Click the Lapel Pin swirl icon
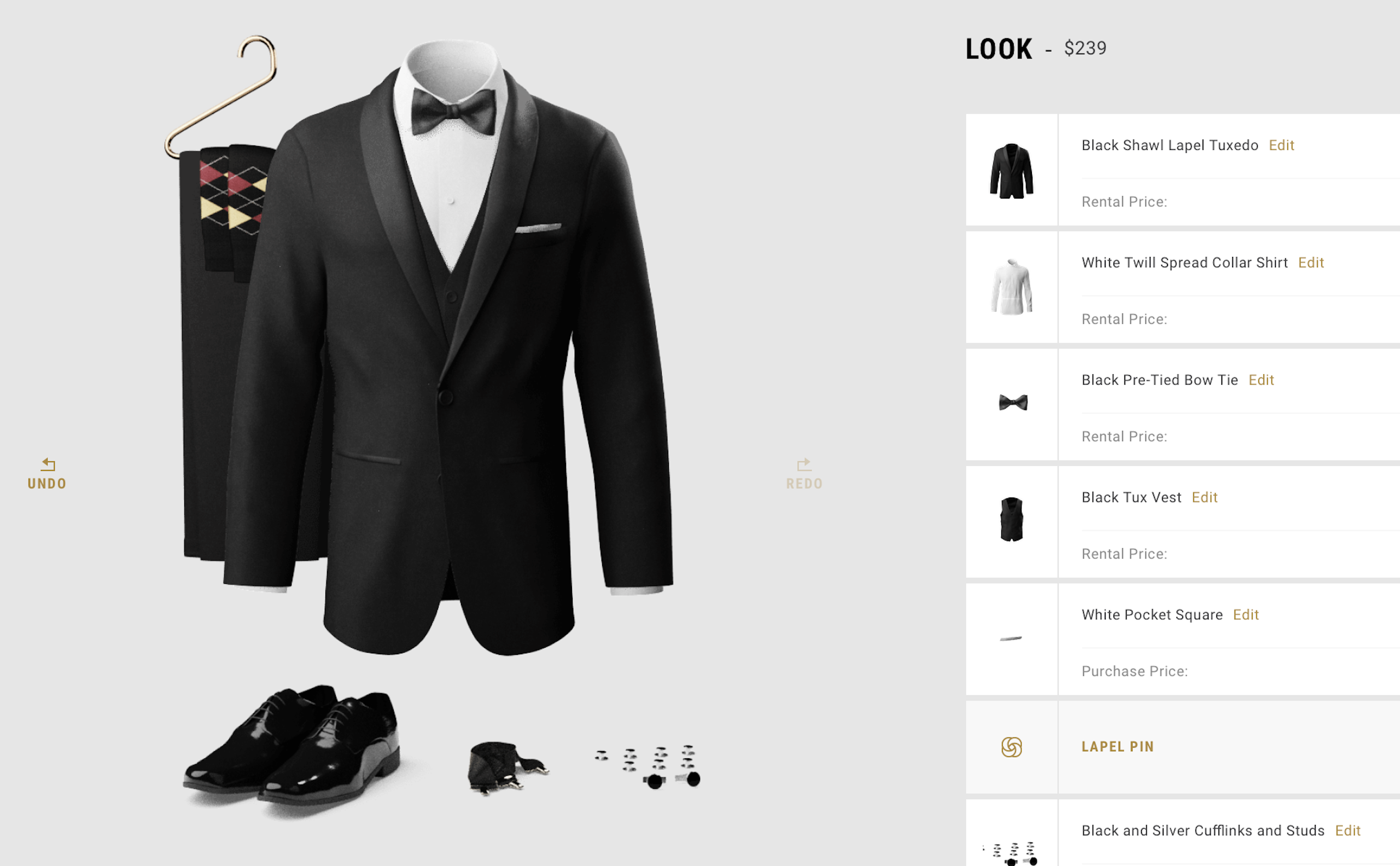Image resolution: width=1400 pixels, height=866 pixels. (x=1012, y=747)
